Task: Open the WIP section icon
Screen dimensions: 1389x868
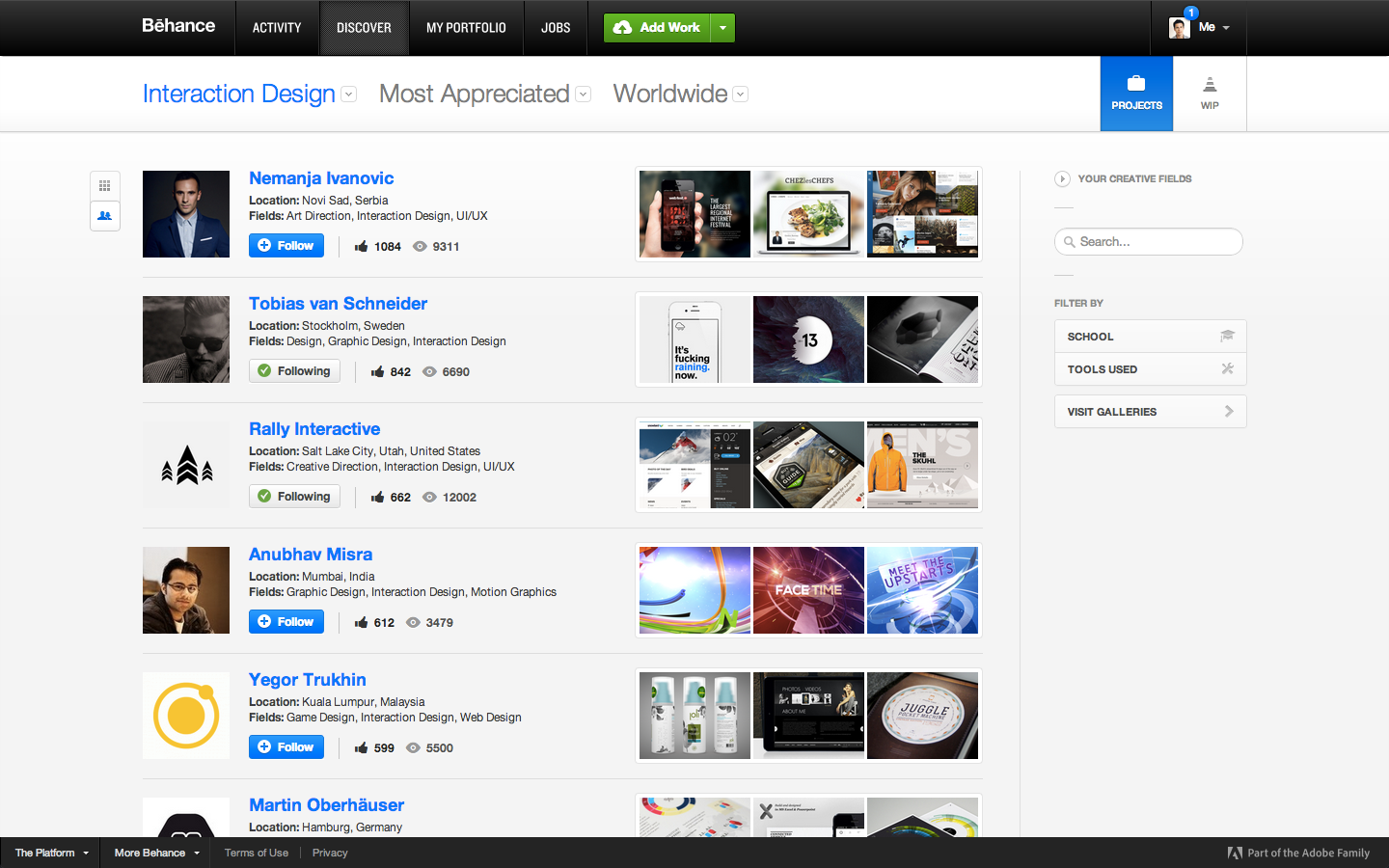Action: pos(1210,85)
